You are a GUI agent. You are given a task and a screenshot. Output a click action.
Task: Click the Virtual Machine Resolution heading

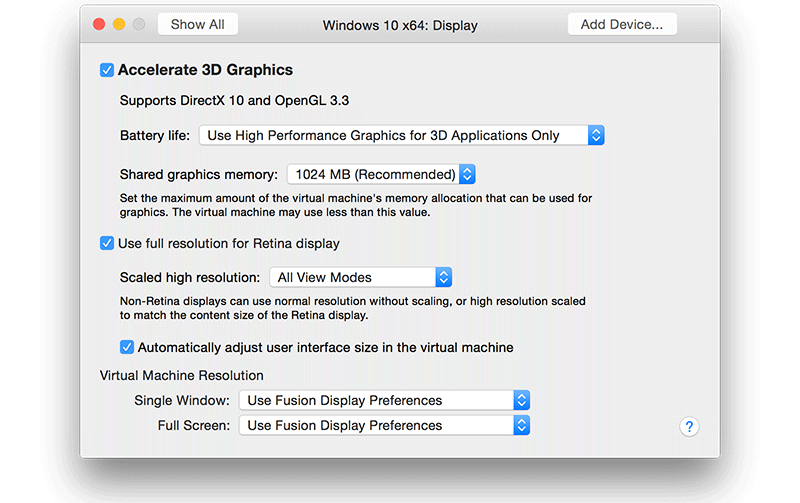pos(182,375)
